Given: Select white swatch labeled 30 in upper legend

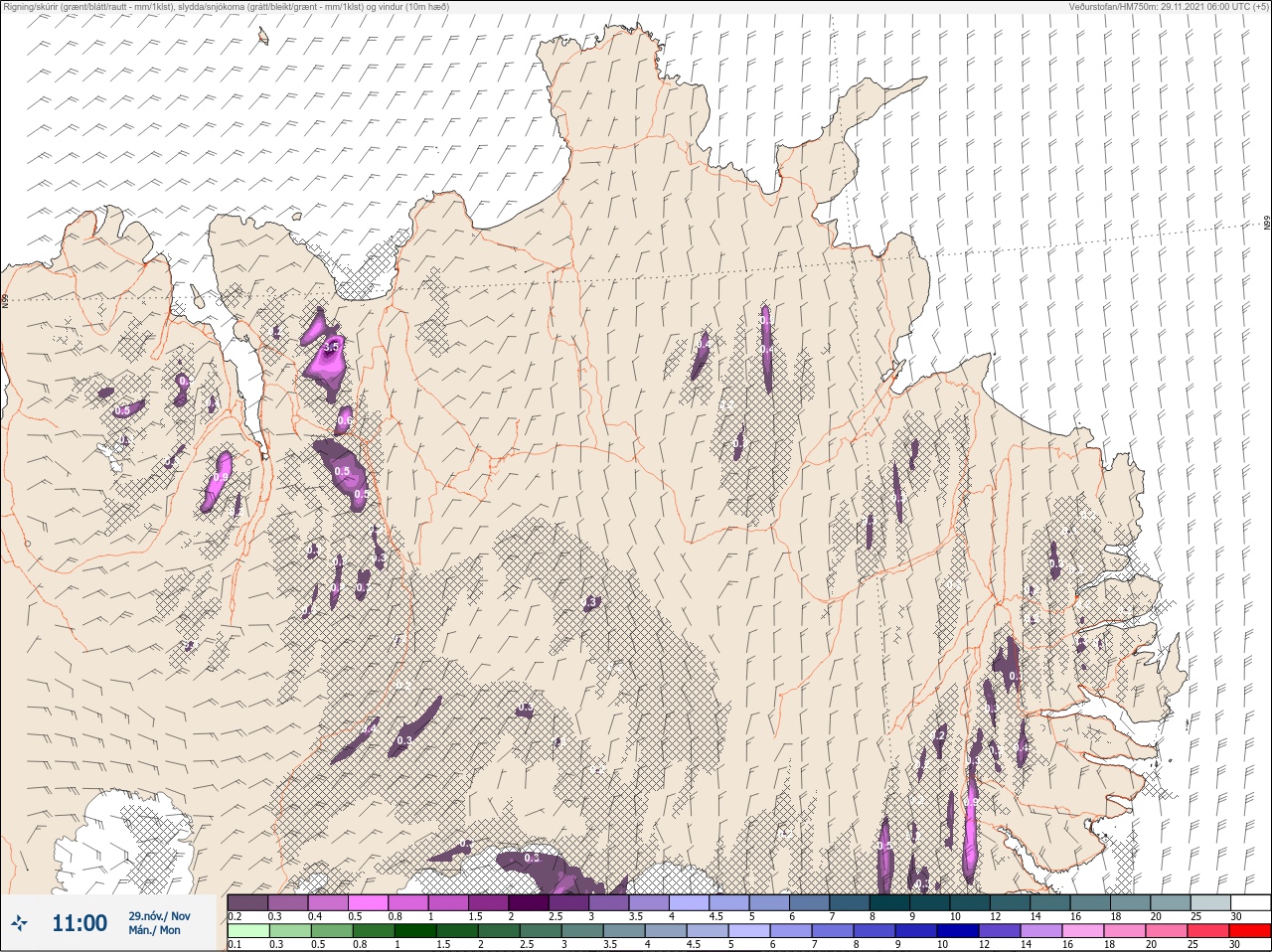Looking at the screenshot, I should [x=1250, y=902].
